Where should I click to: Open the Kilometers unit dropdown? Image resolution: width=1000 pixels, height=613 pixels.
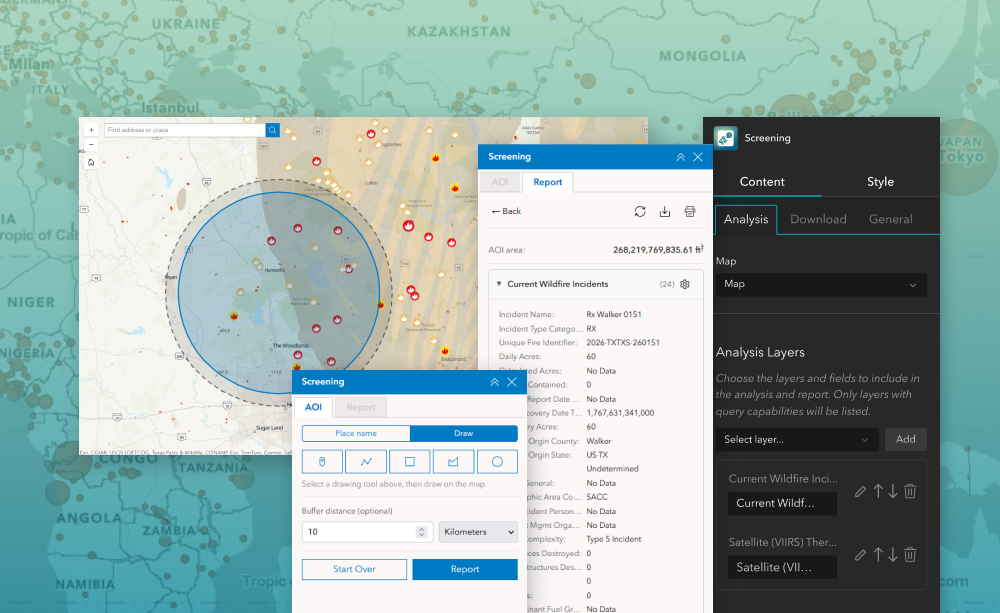[x=478, y=532]
